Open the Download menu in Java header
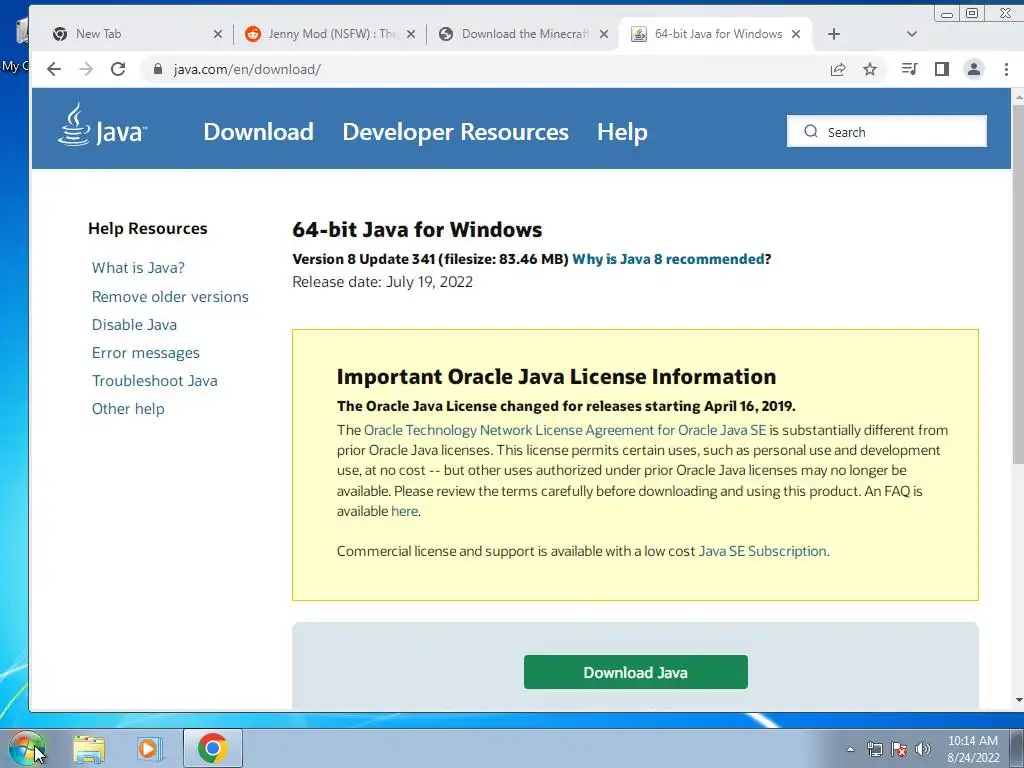1024x768 pixels. [x=259, y=132]
